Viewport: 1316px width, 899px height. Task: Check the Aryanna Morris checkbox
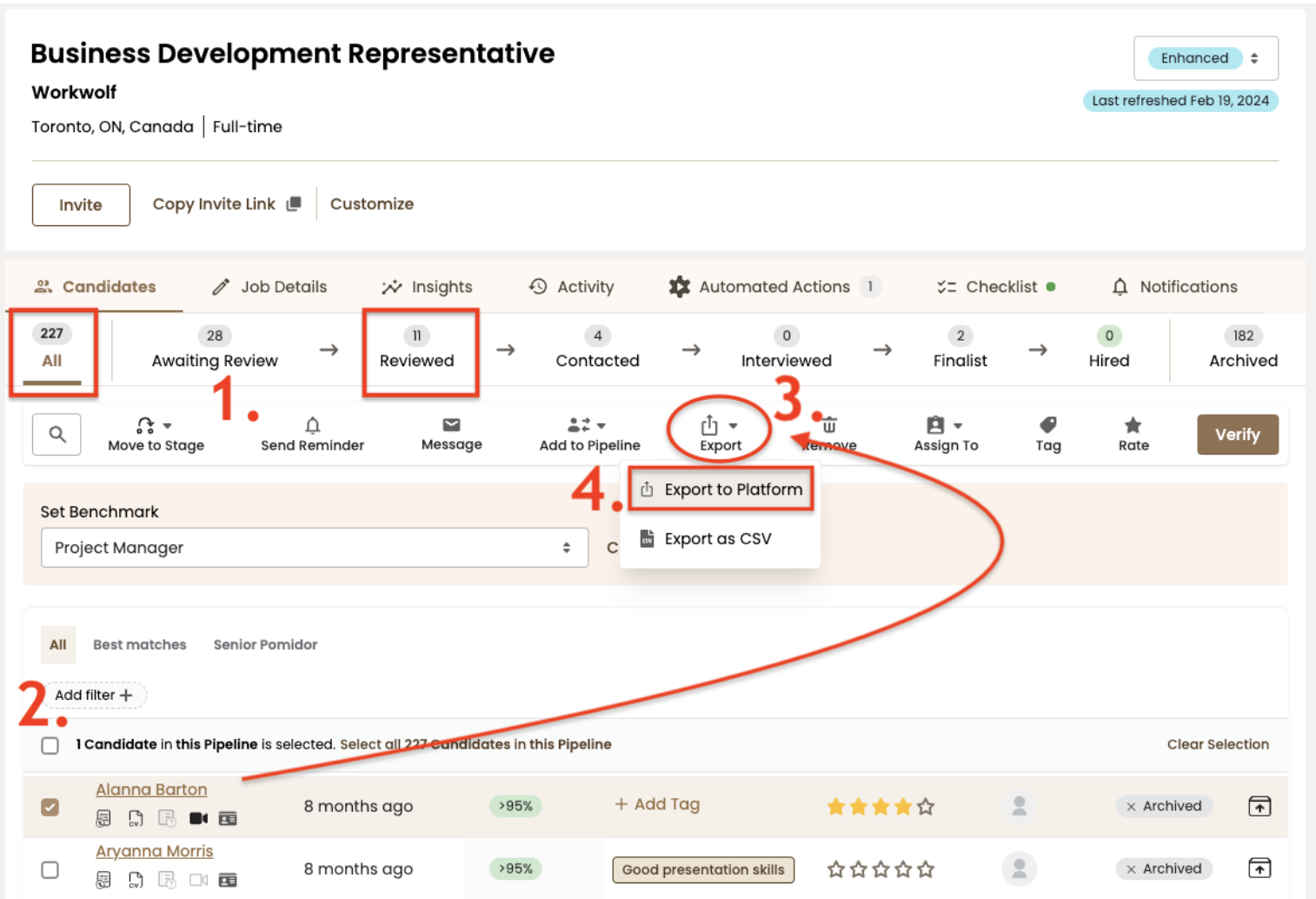[50, 869]
